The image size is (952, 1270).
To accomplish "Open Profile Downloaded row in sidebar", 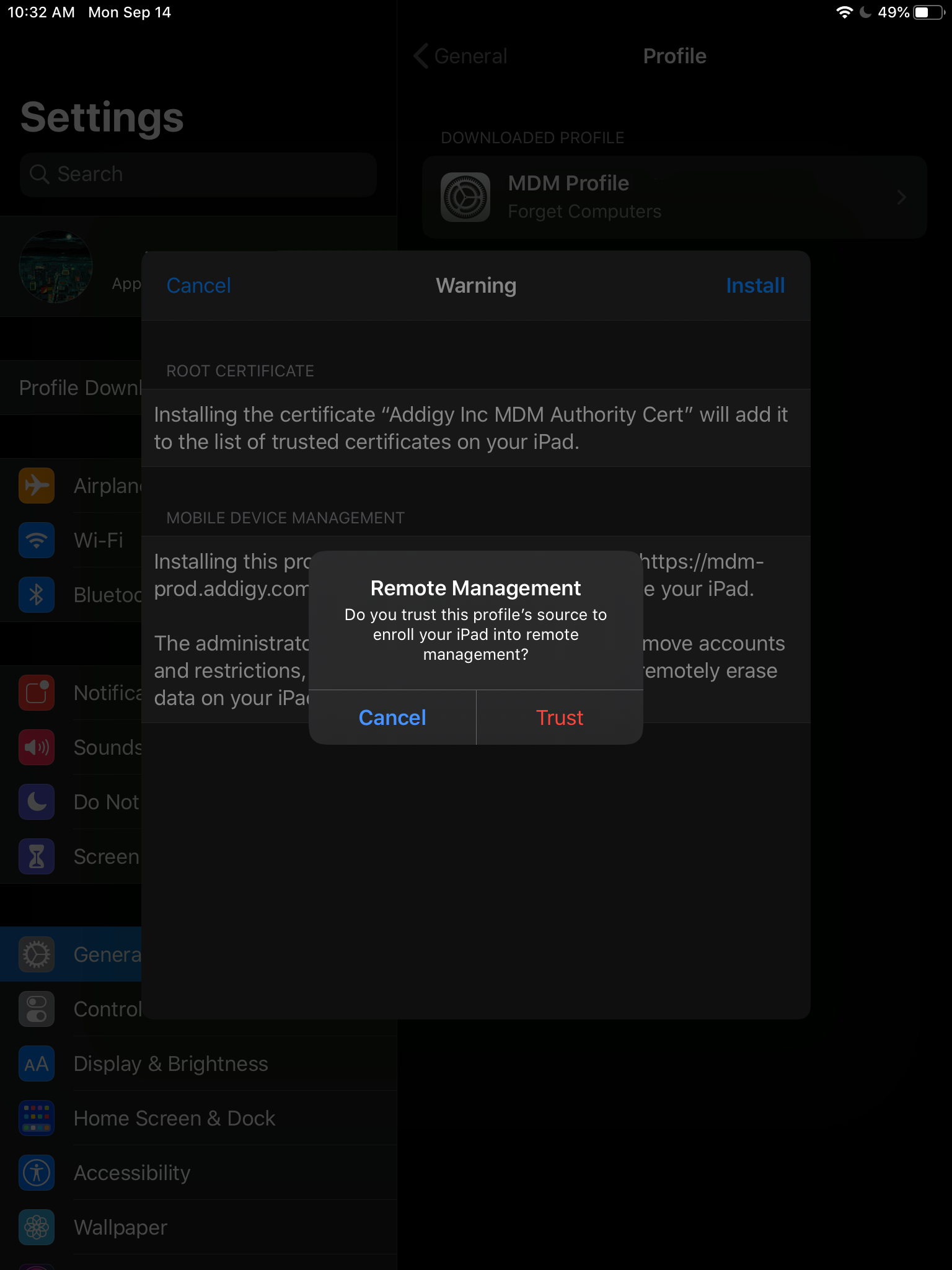I will (x=71, y=388).
